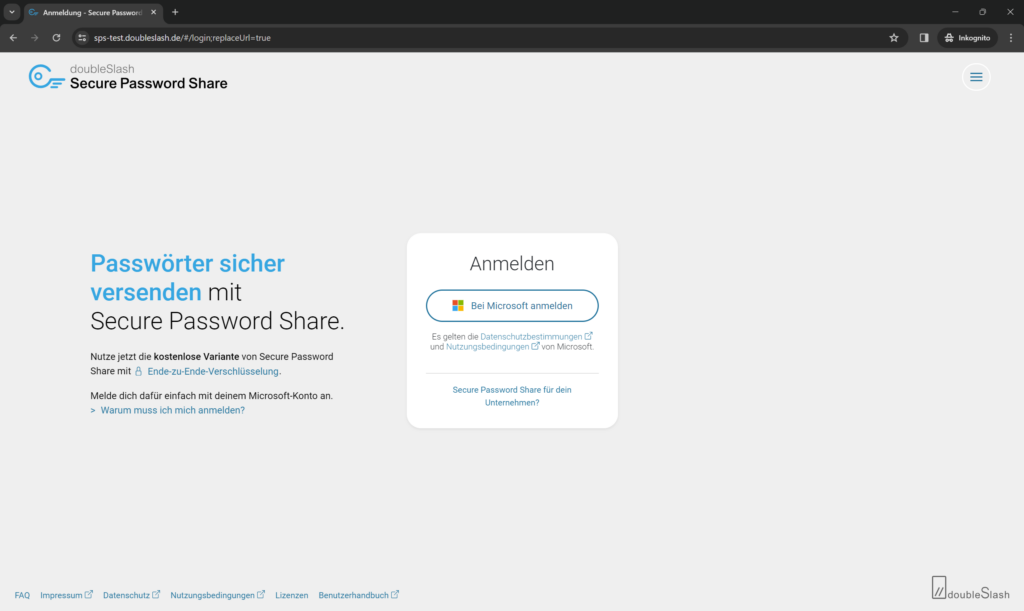
Task: Close the Anmeldung browser tab
Action: coord(153,12)
